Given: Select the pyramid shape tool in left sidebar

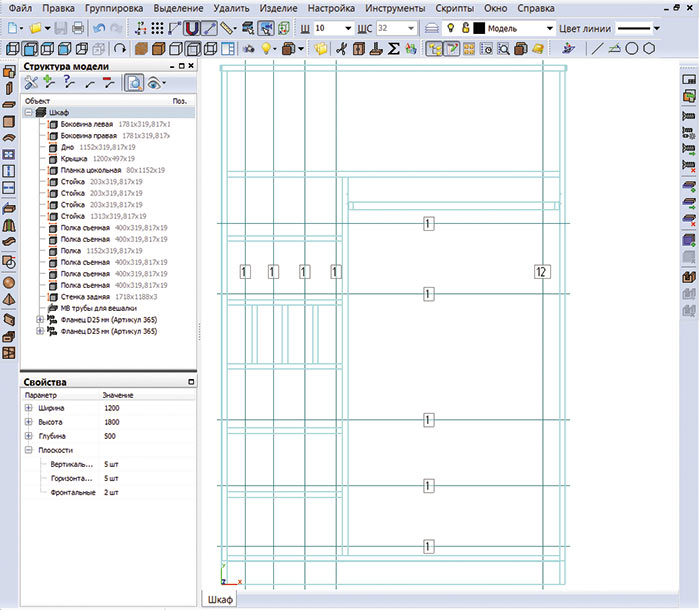Looking at the screenshot, I should tap(9, 298).
